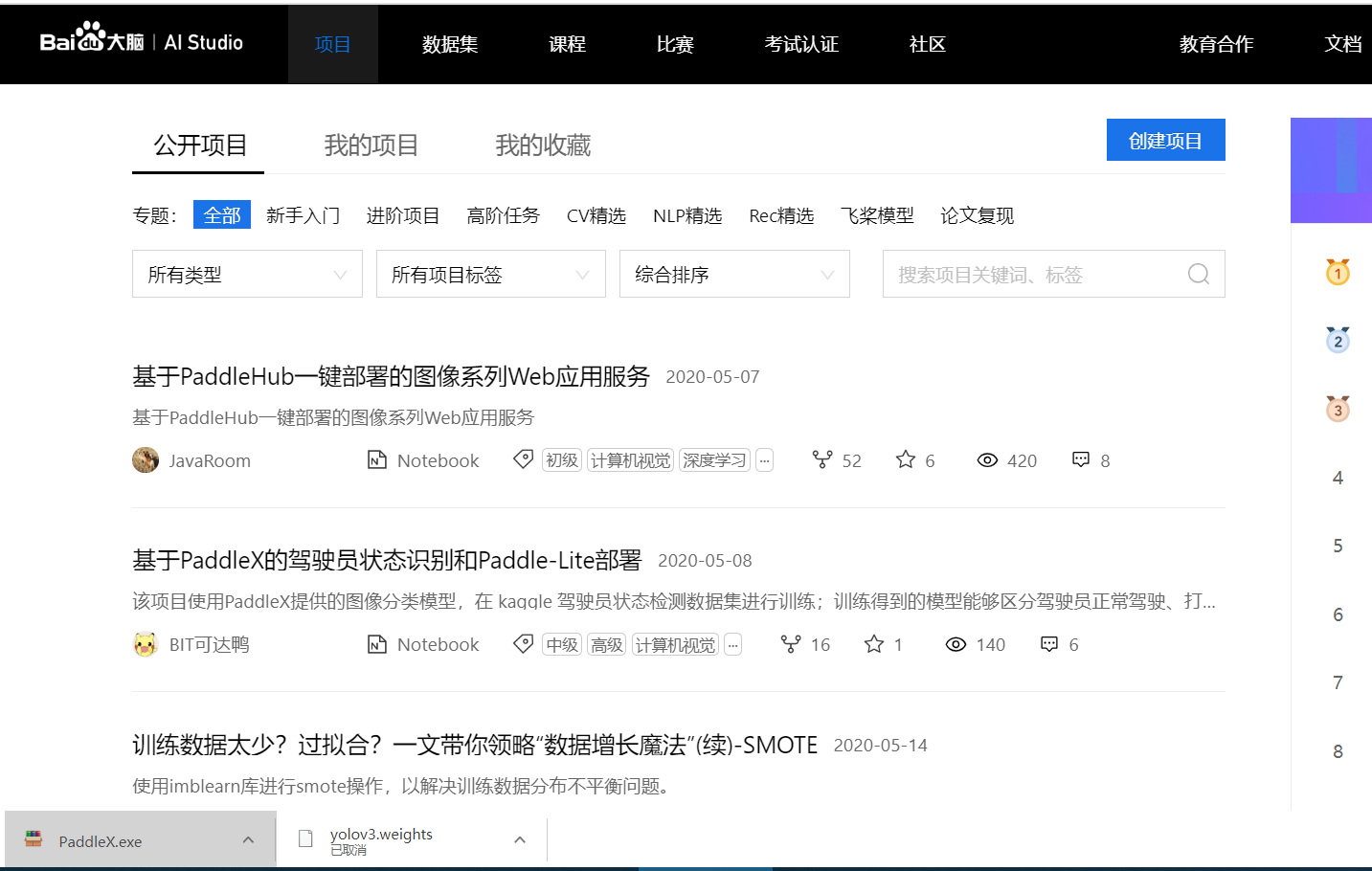The image size is (1372, 871).
Task: Click the PaddleX.exe download file icon
Action: (34, 839)
